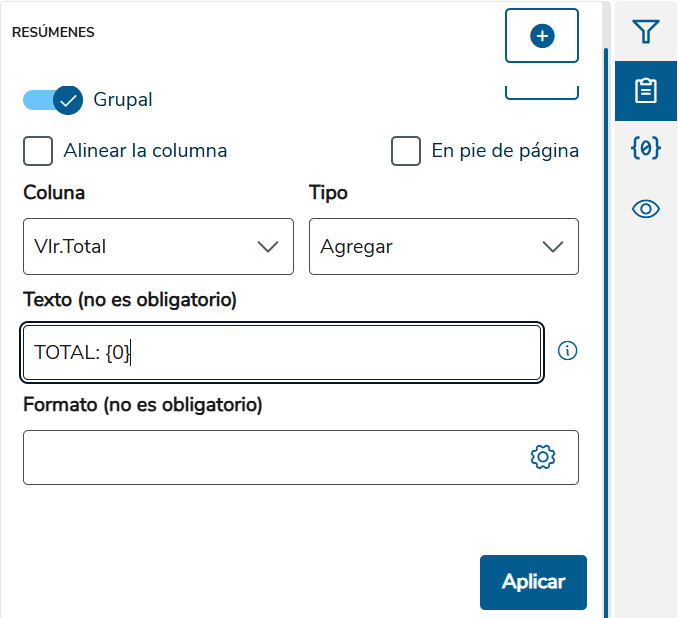This screenshot has height=618, width=678.
Task: Click the partially visible button below plus
Action: (x=542, y=93)
